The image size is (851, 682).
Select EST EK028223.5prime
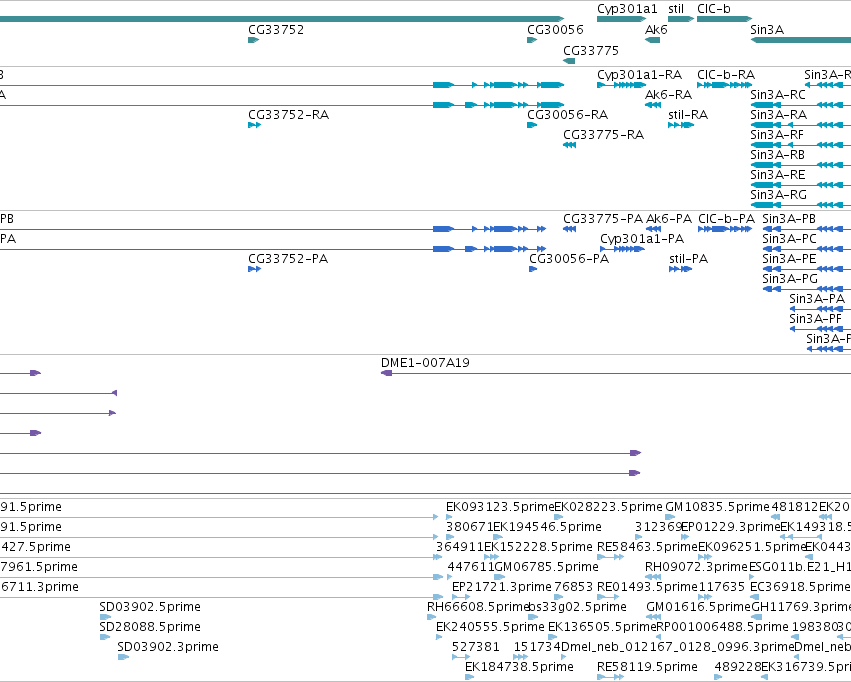coord(558,517)
